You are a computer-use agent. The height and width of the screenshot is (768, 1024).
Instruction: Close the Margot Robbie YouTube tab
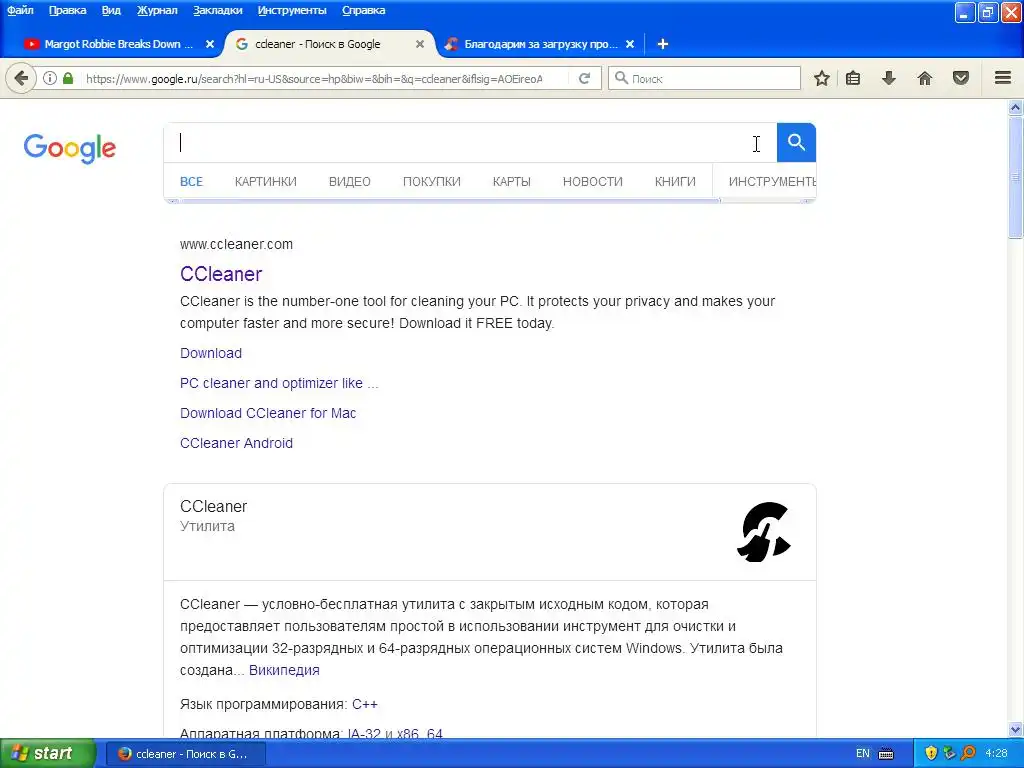pos(210,44)
